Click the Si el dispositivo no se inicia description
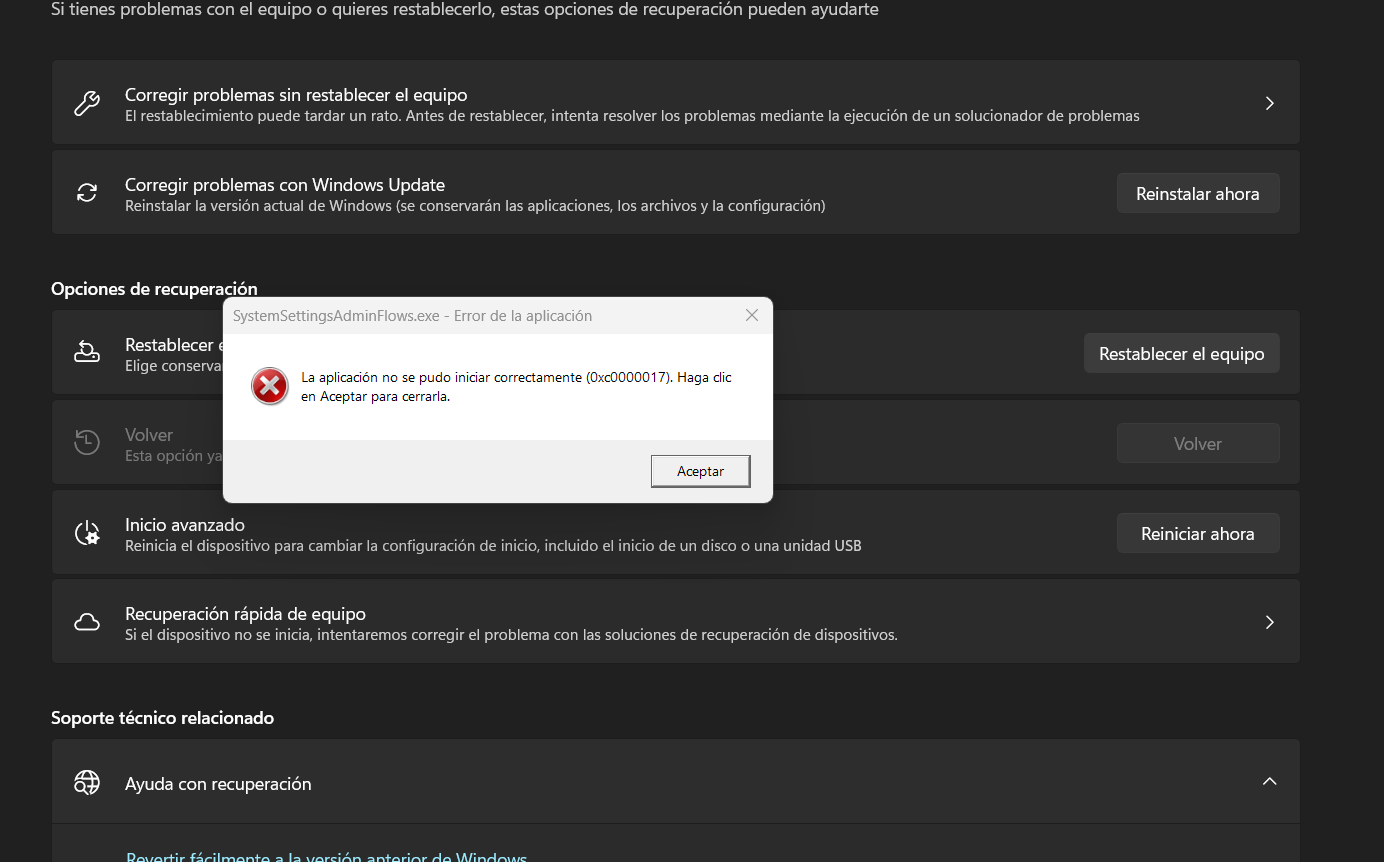Viewport: 1384px width, 862px height. pyautogui.click(x=511, y=635)
